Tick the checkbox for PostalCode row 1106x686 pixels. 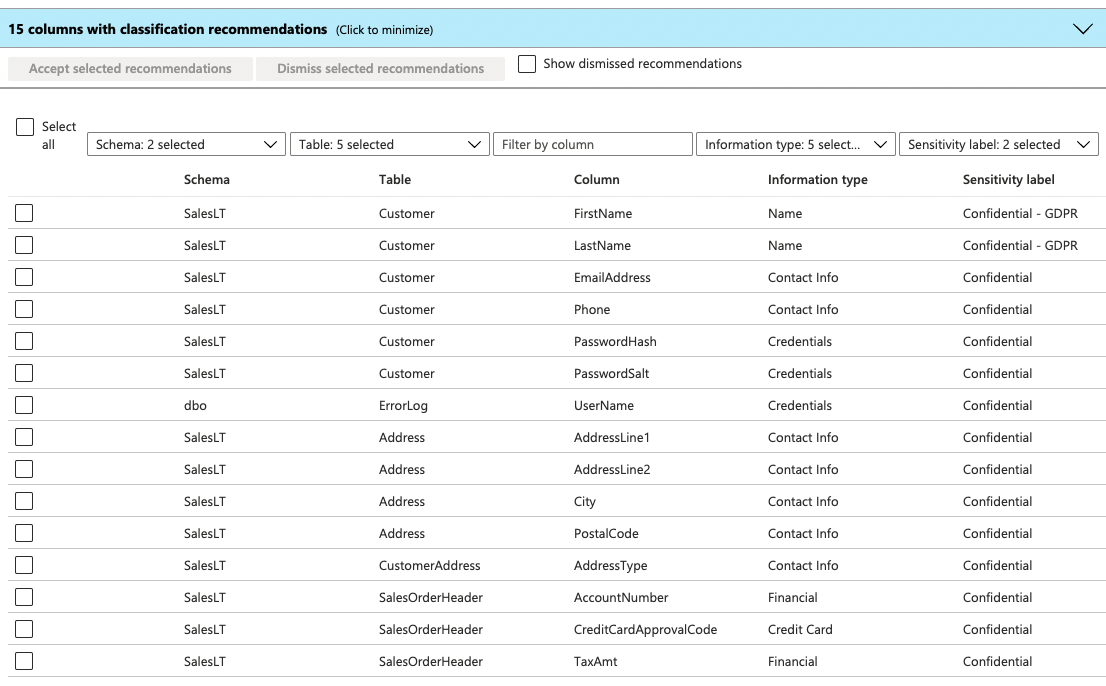[x=24, y=533]
